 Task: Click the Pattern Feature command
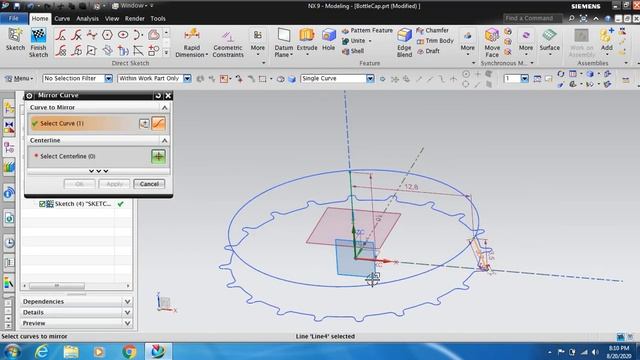(367, 31)
